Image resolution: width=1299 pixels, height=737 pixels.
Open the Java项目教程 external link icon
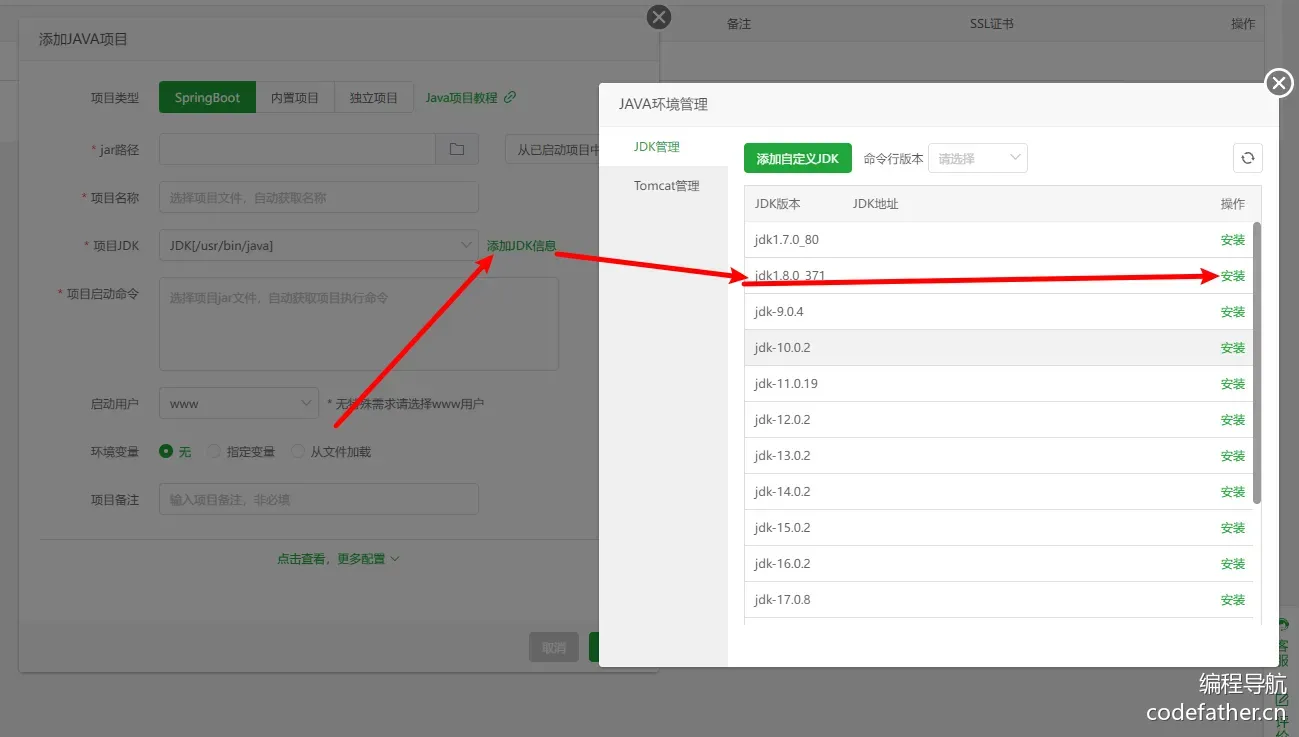pos(510,97)
